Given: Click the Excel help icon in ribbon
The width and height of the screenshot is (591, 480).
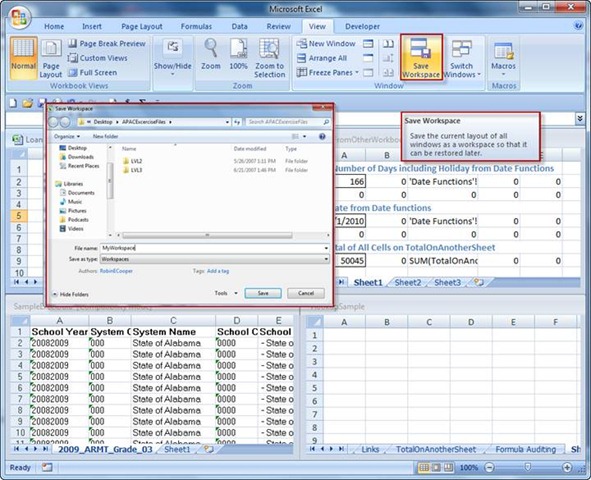Looking at the screenshot, I should tap(578, 26).
